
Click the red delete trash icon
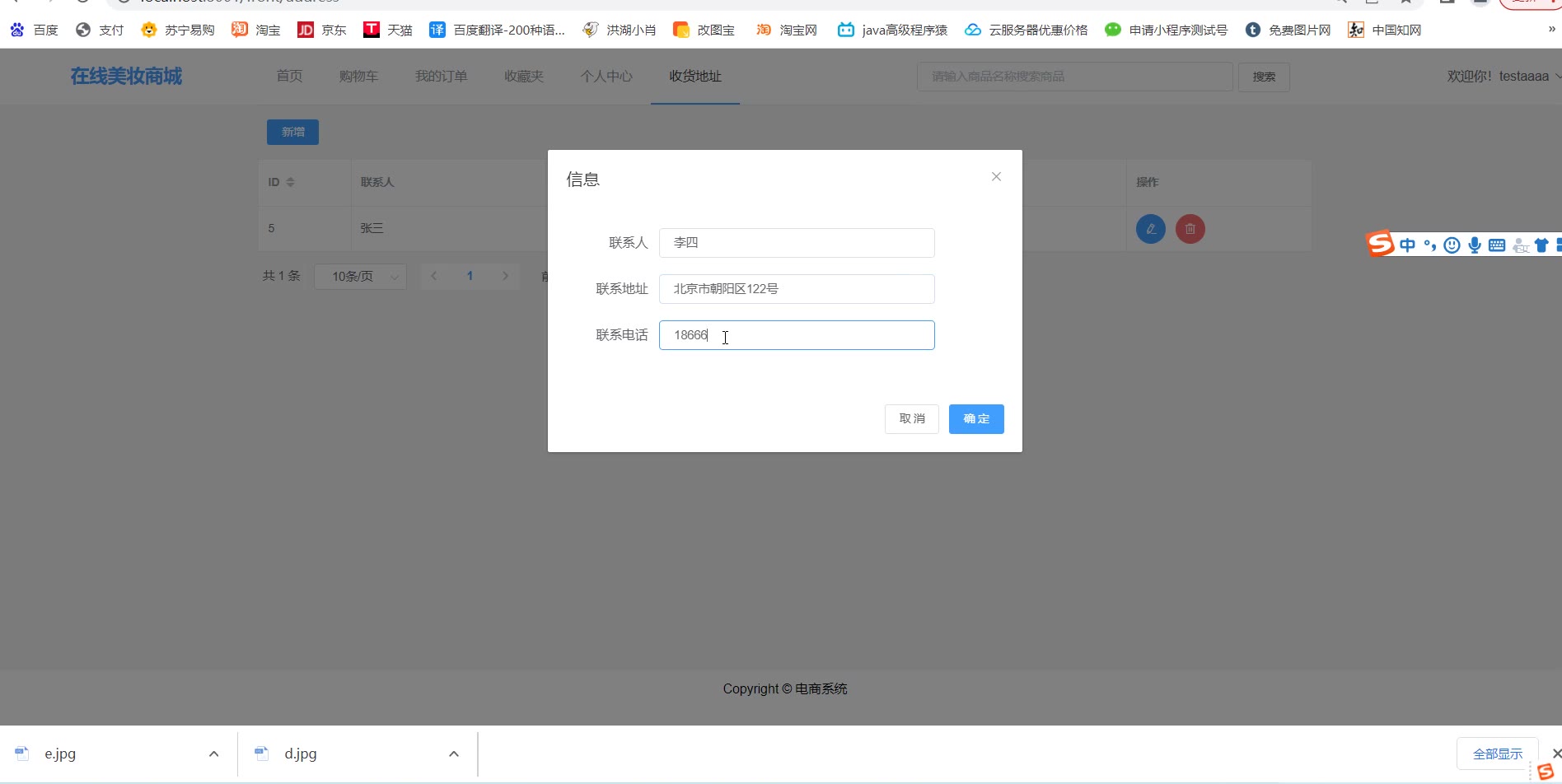[1190, 229]
